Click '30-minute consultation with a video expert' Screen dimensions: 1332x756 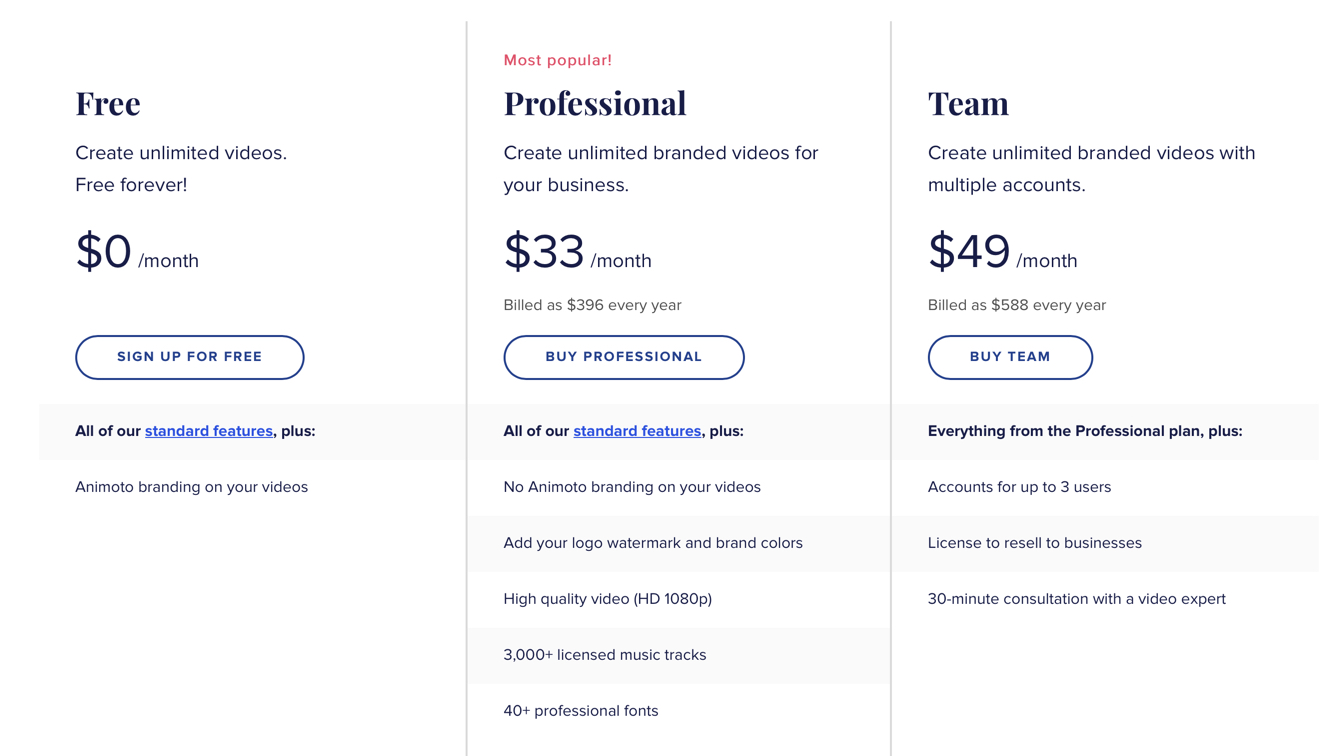point(1076,599)
